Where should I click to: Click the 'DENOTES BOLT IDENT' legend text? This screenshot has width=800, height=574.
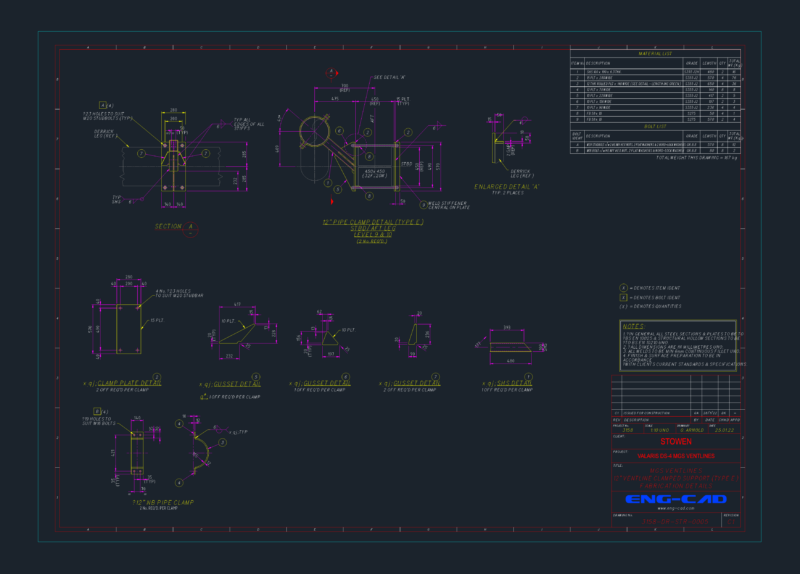click(657, 297)
